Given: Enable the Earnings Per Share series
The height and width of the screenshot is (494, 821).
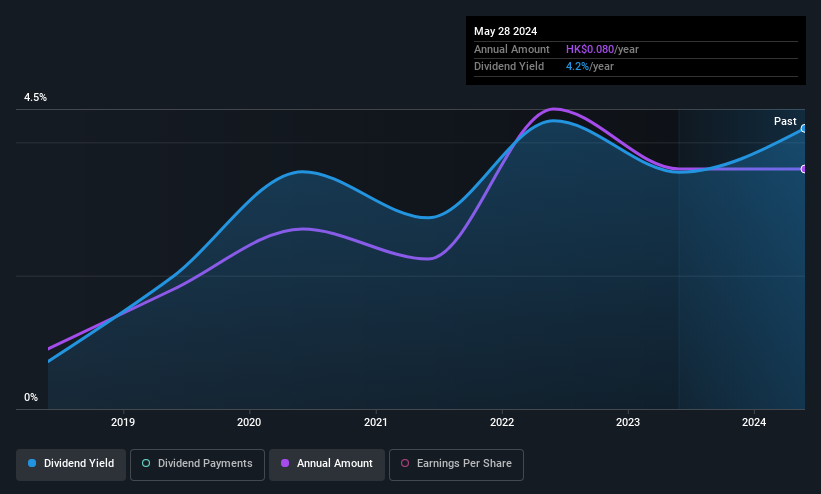Looking at the screenshot, I should [x=456, y=464].
